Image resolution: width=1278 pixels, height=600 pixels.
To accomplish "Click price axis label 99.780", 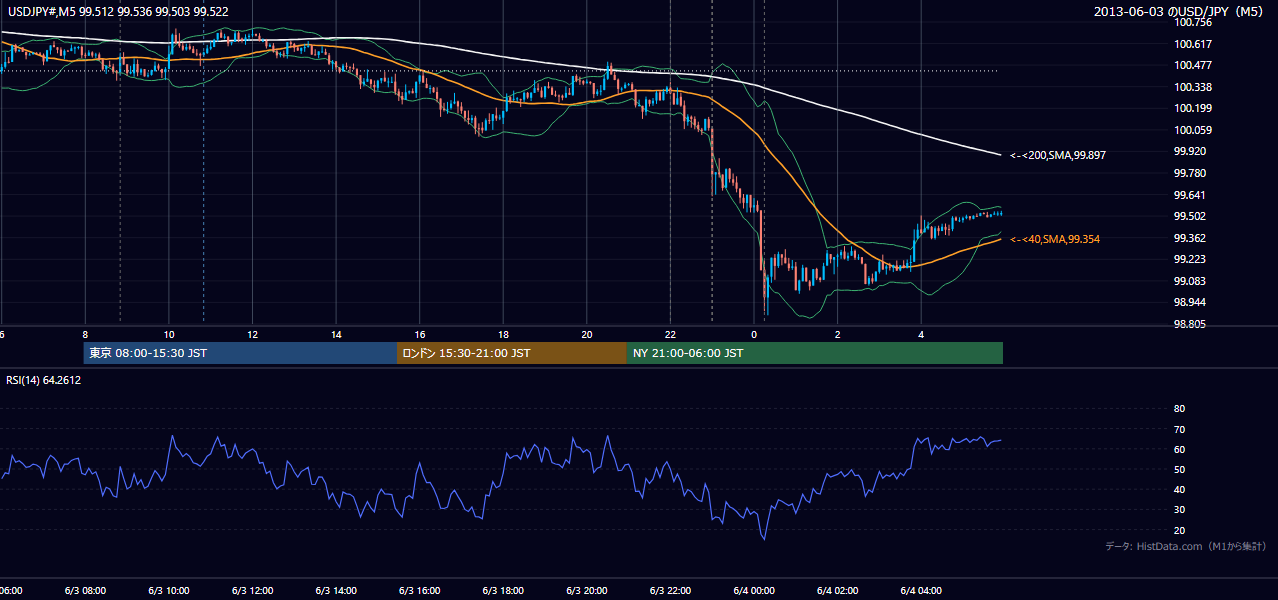I will point(1190,173).
